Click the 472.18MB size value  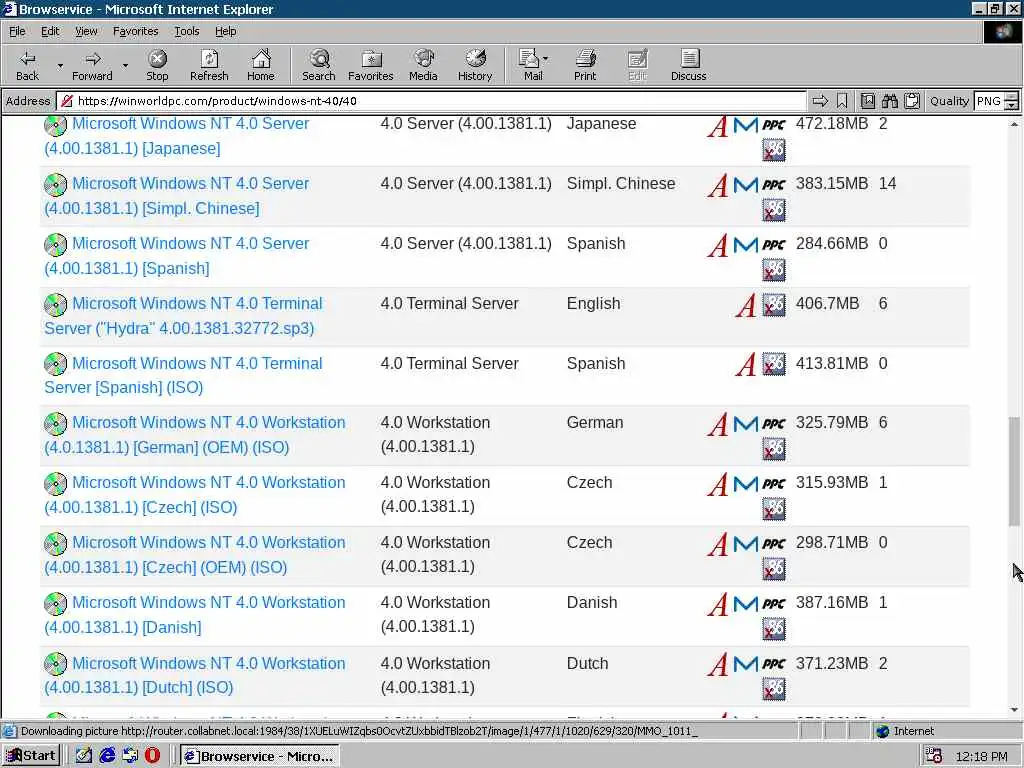click(831, 124)
